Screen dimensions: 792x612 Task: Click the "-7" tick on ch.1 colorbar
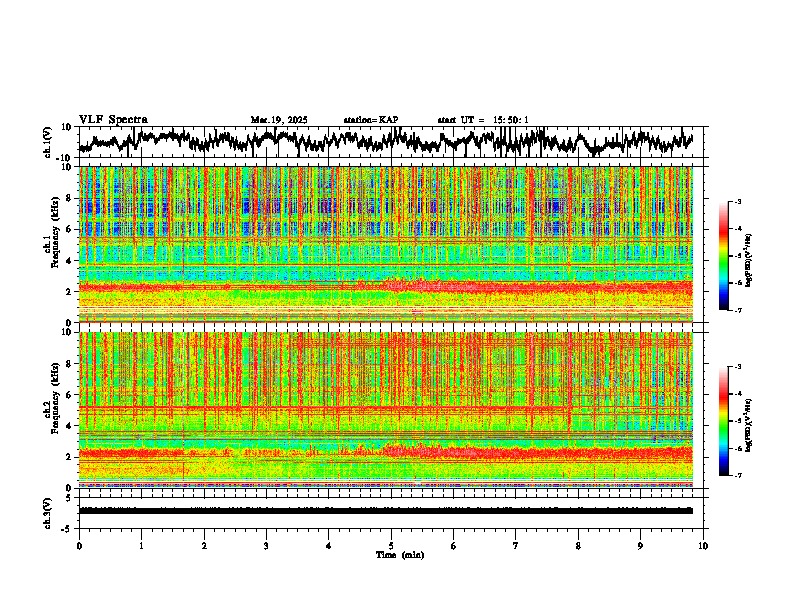pyautogui.click(x=737, y=310)
